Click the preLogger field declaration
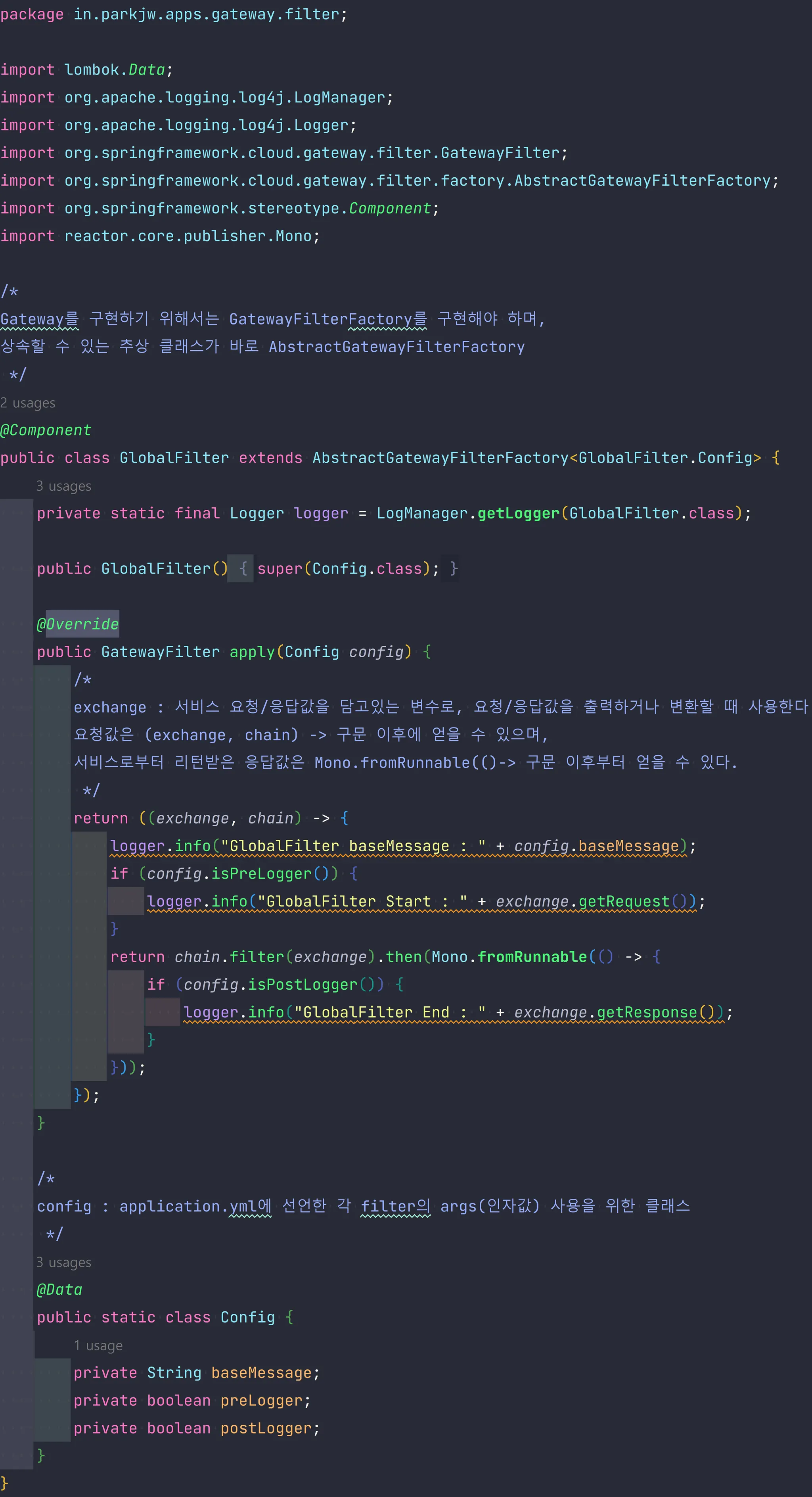The width and height of the screenshot is (812, 1497). (261, 1401)
